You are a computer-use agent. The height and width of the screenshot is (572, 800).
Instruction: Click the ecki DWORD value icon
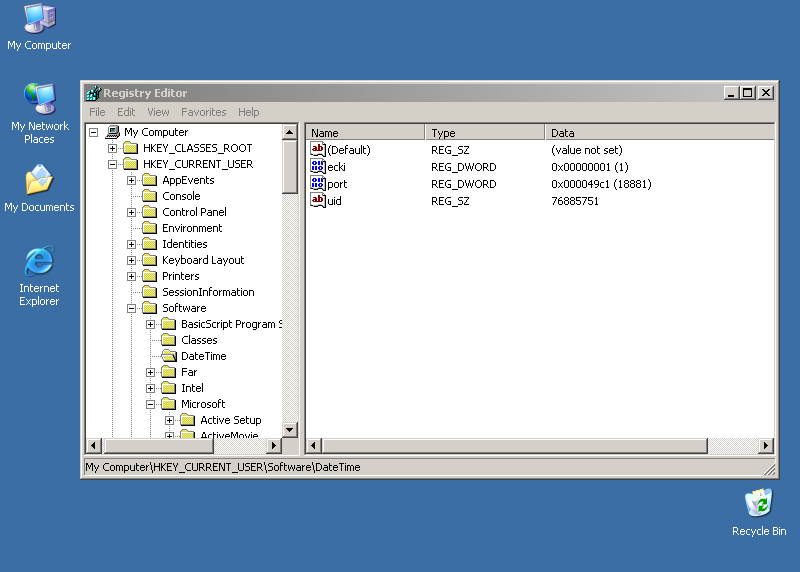tap(318, 166)
